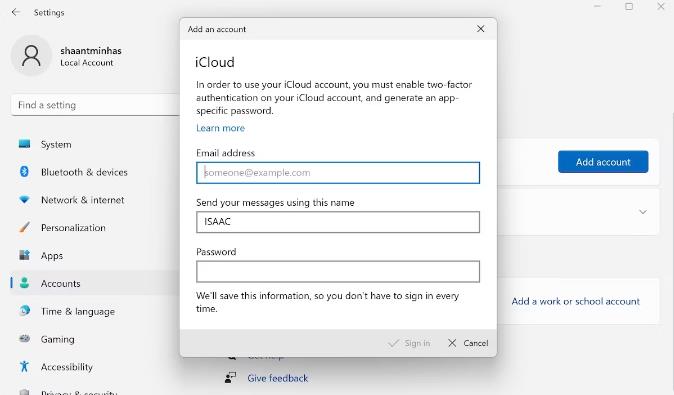The height and width of the screenshot is (395, 674).
Task: Select the Network & internet wifi icon
Action: pos(25,199)
